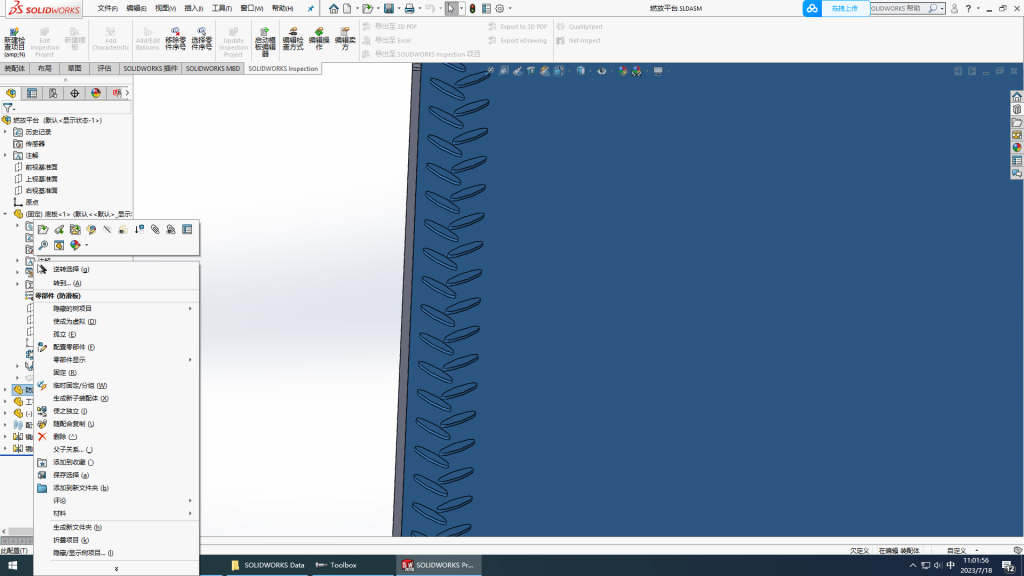Image resolution: width=1024 pixels, height=576 pixels.
Task: Click the 拖拽上传 upload button
Action: click(843, 8)
